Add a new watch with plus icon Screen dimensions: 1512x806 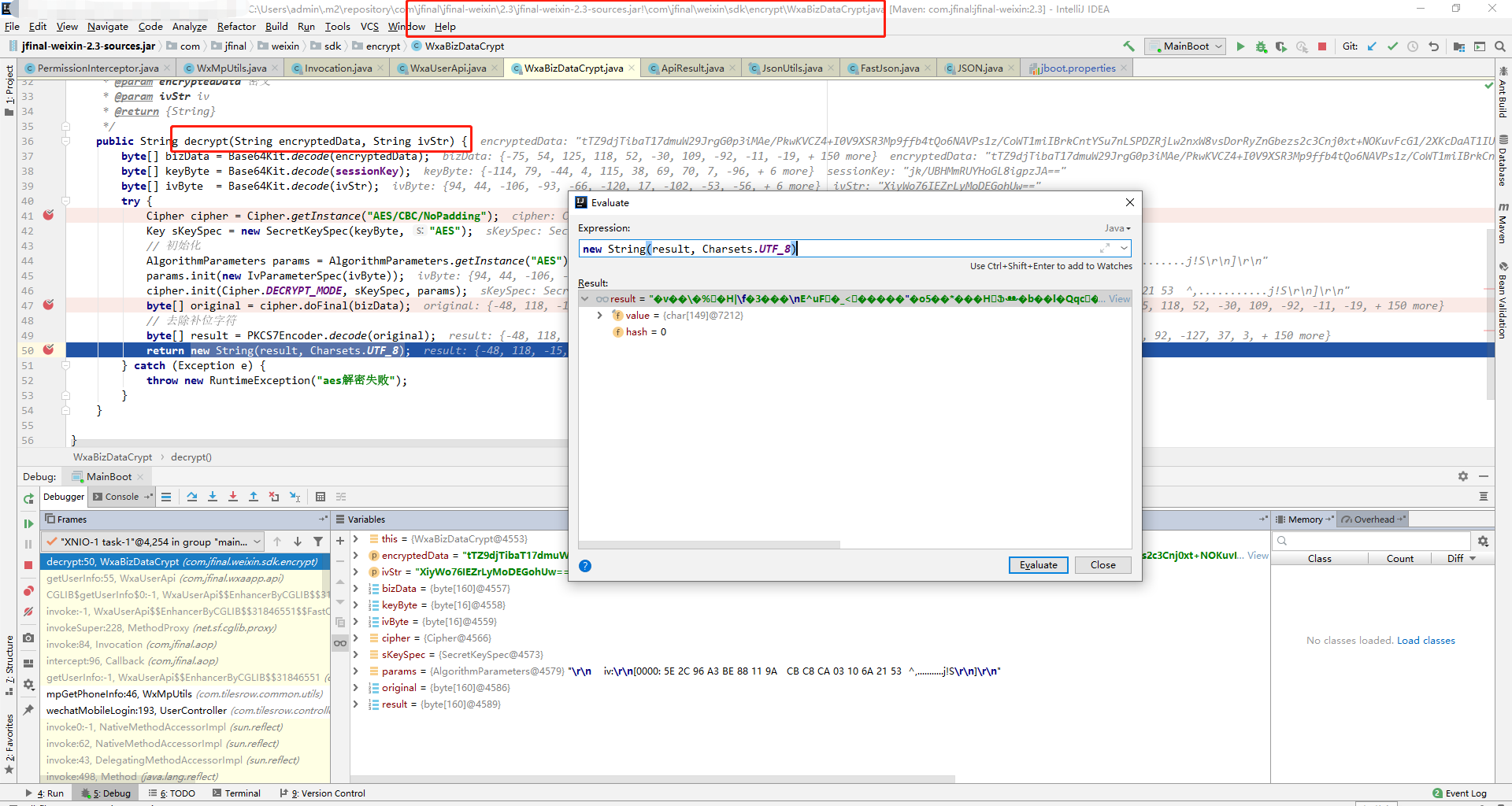click(340, 541)
